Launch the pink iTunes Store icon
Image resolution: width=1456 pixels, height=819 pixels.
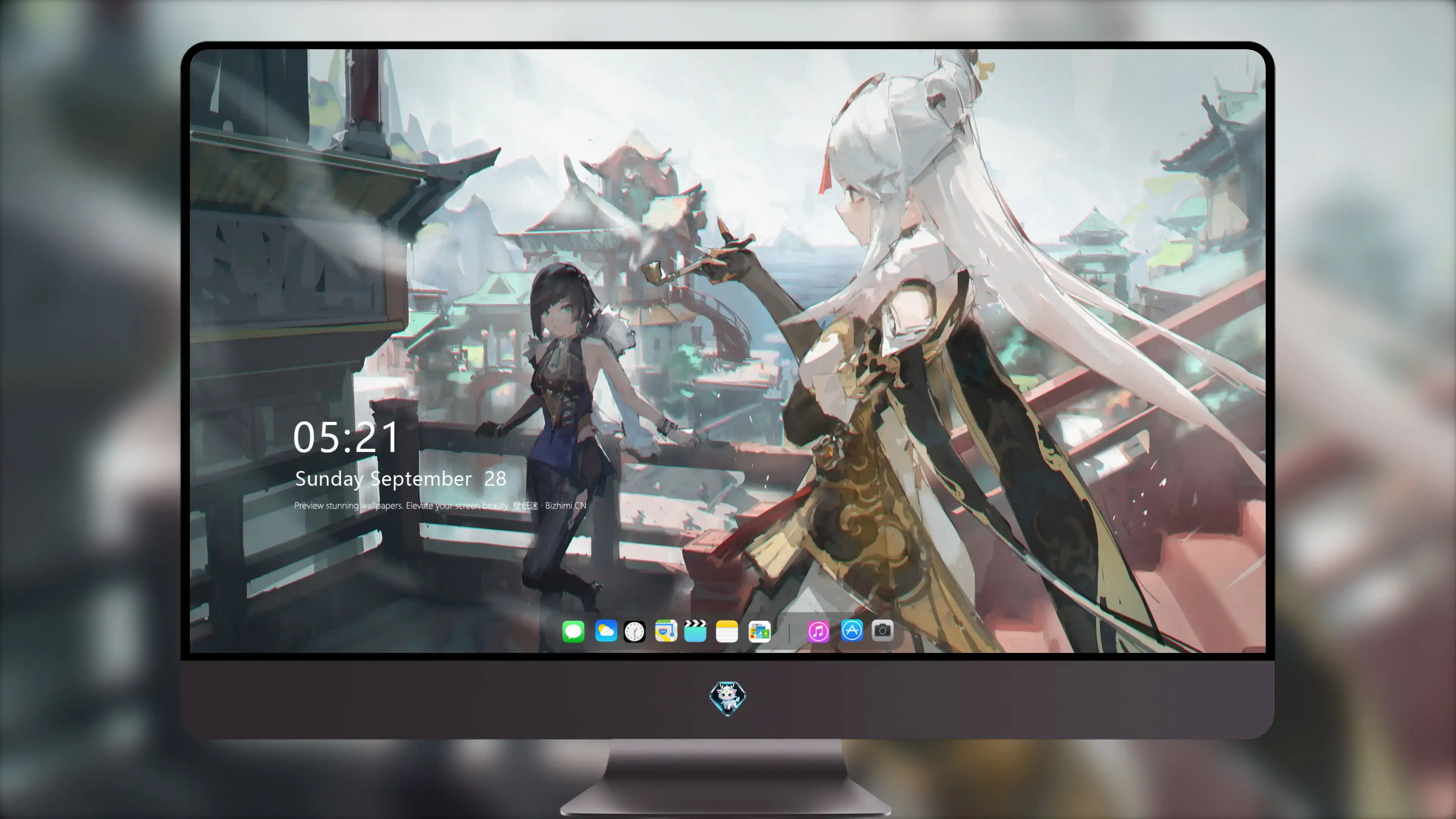tap(819, 631)
